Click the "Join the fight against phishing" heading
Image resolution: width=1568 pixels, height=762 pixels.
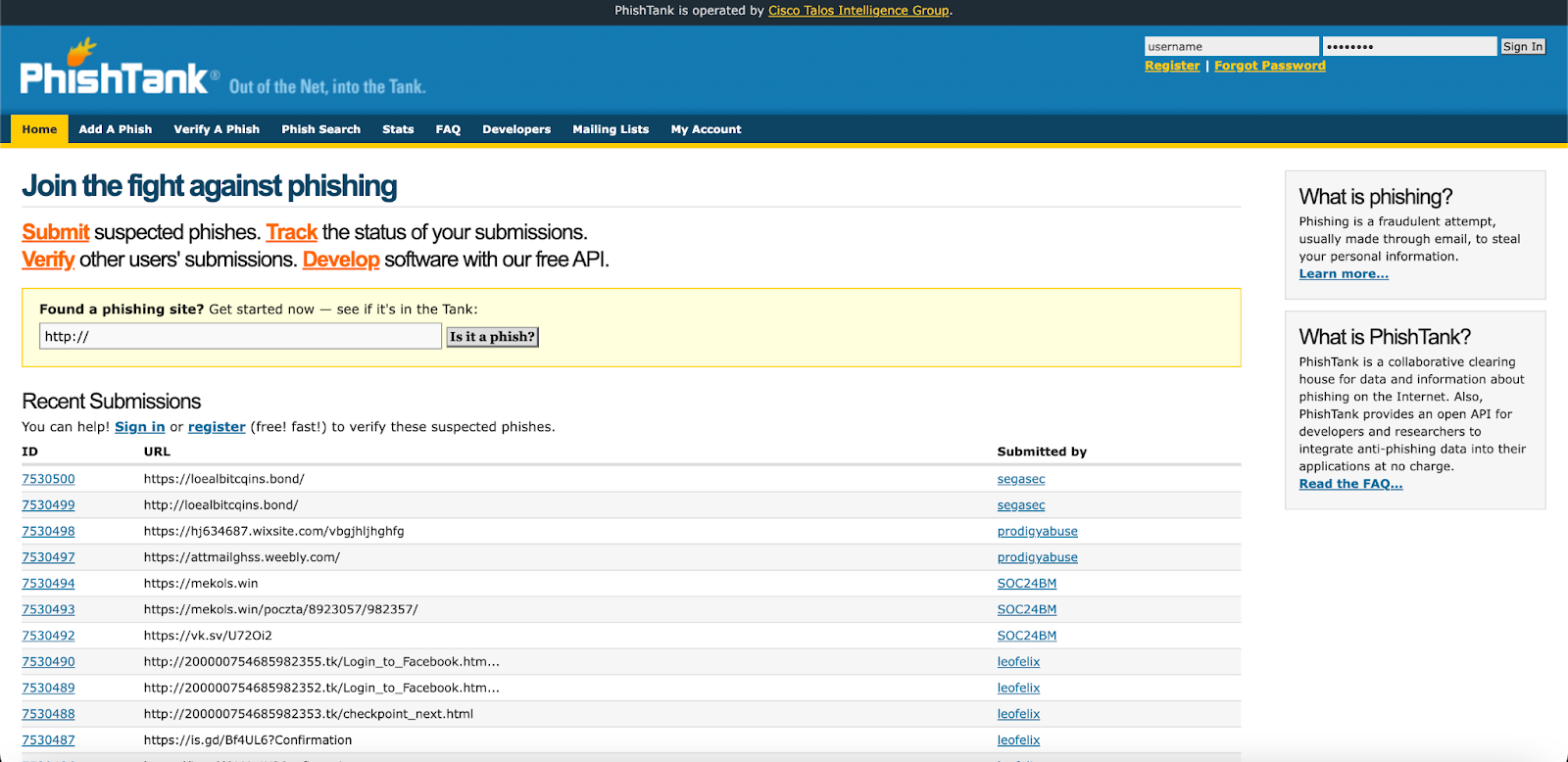pos(210,186)
